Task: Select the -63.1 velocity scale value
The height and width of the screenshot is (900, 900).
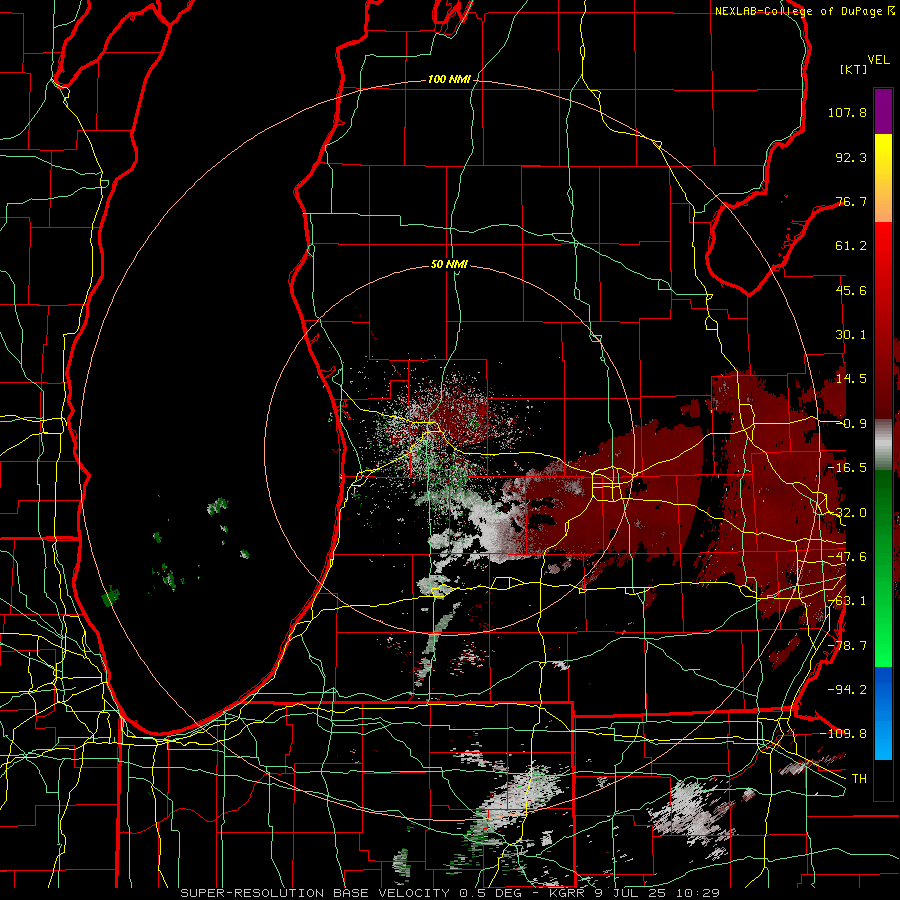Action: coord(847,601)
